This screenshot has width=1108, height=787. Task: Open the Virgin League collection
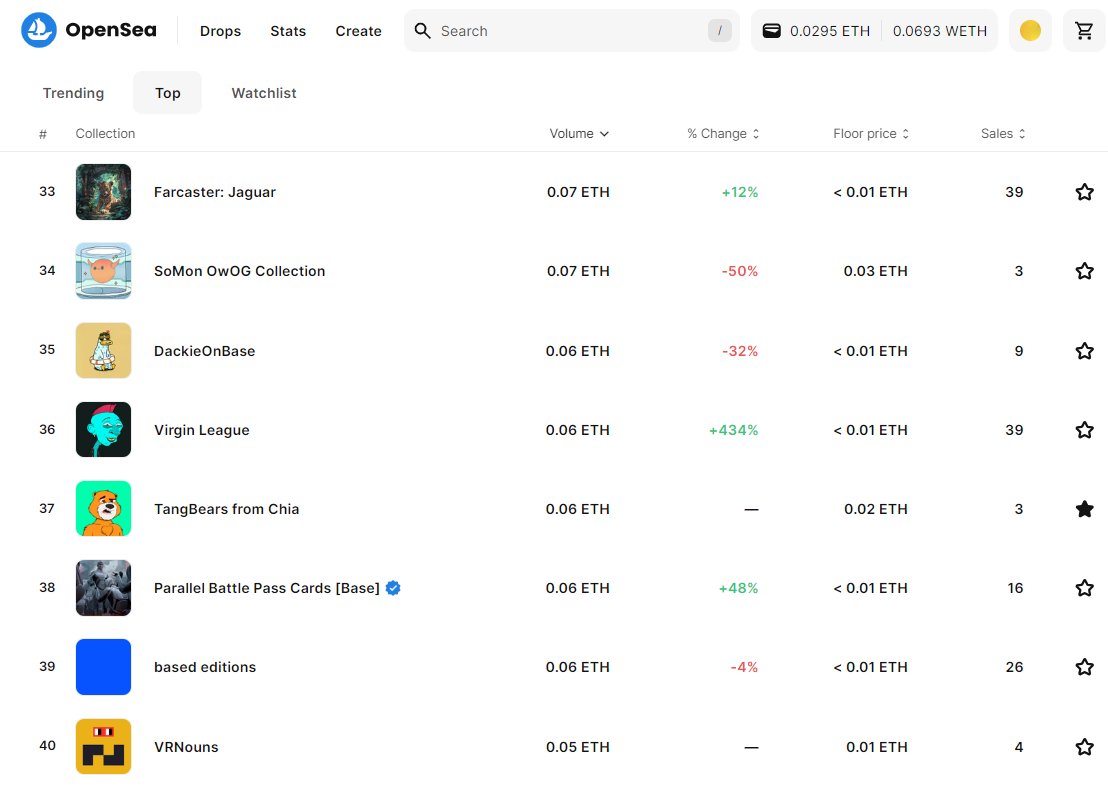coord(201,430)
